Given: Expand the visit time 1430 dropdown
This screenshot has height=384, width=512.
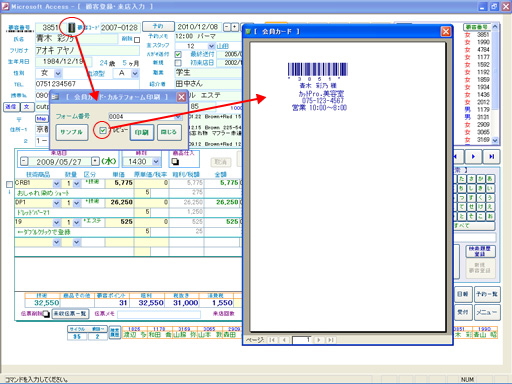Looking at the screenshot, I should [156, 162].
